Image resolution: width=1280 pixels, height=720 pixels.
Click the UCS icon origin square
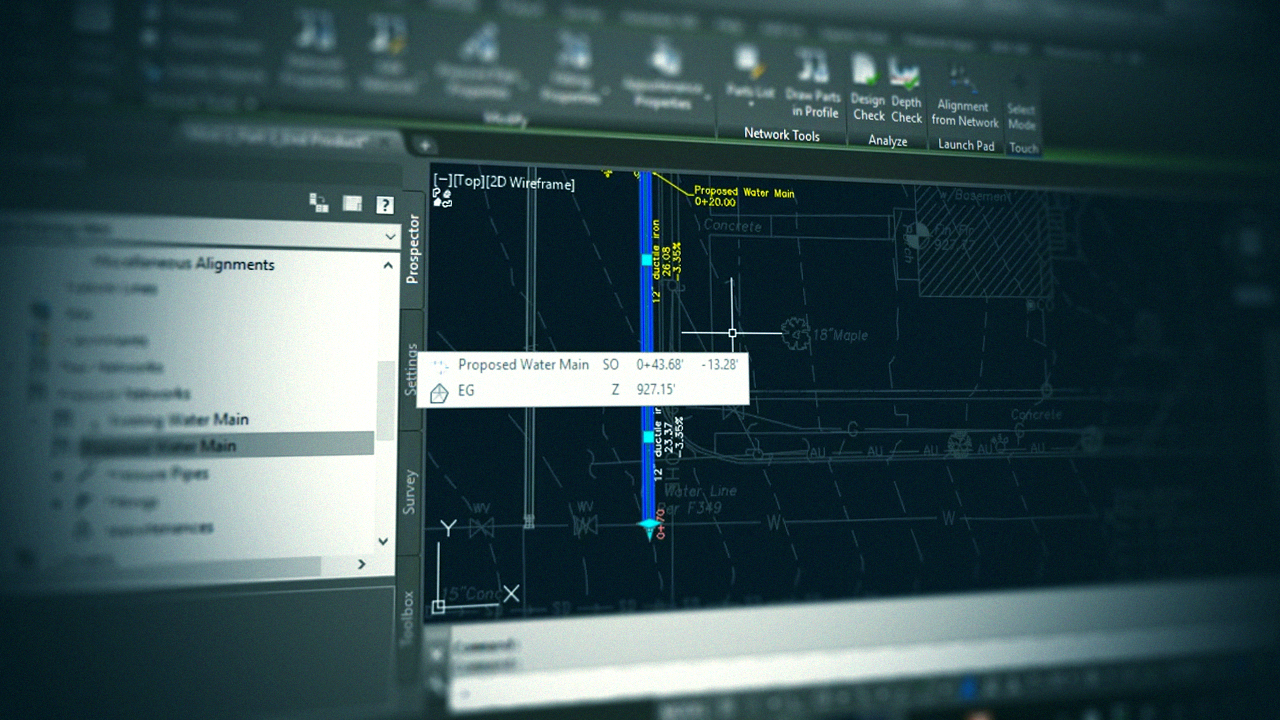pos(438,606)
